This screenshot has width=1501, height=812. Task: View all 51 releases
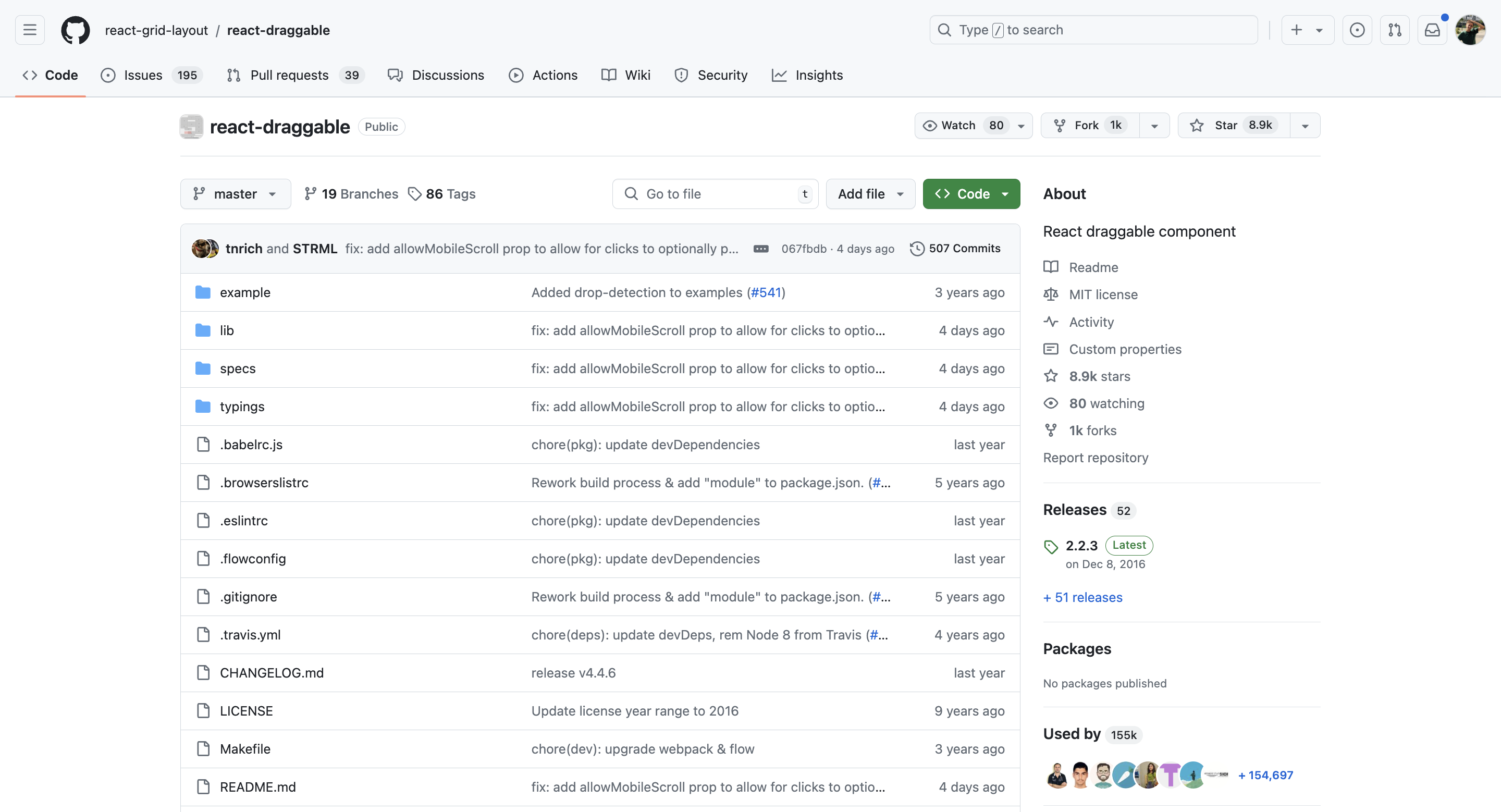pyautogui.click(x=1082, y=597)
